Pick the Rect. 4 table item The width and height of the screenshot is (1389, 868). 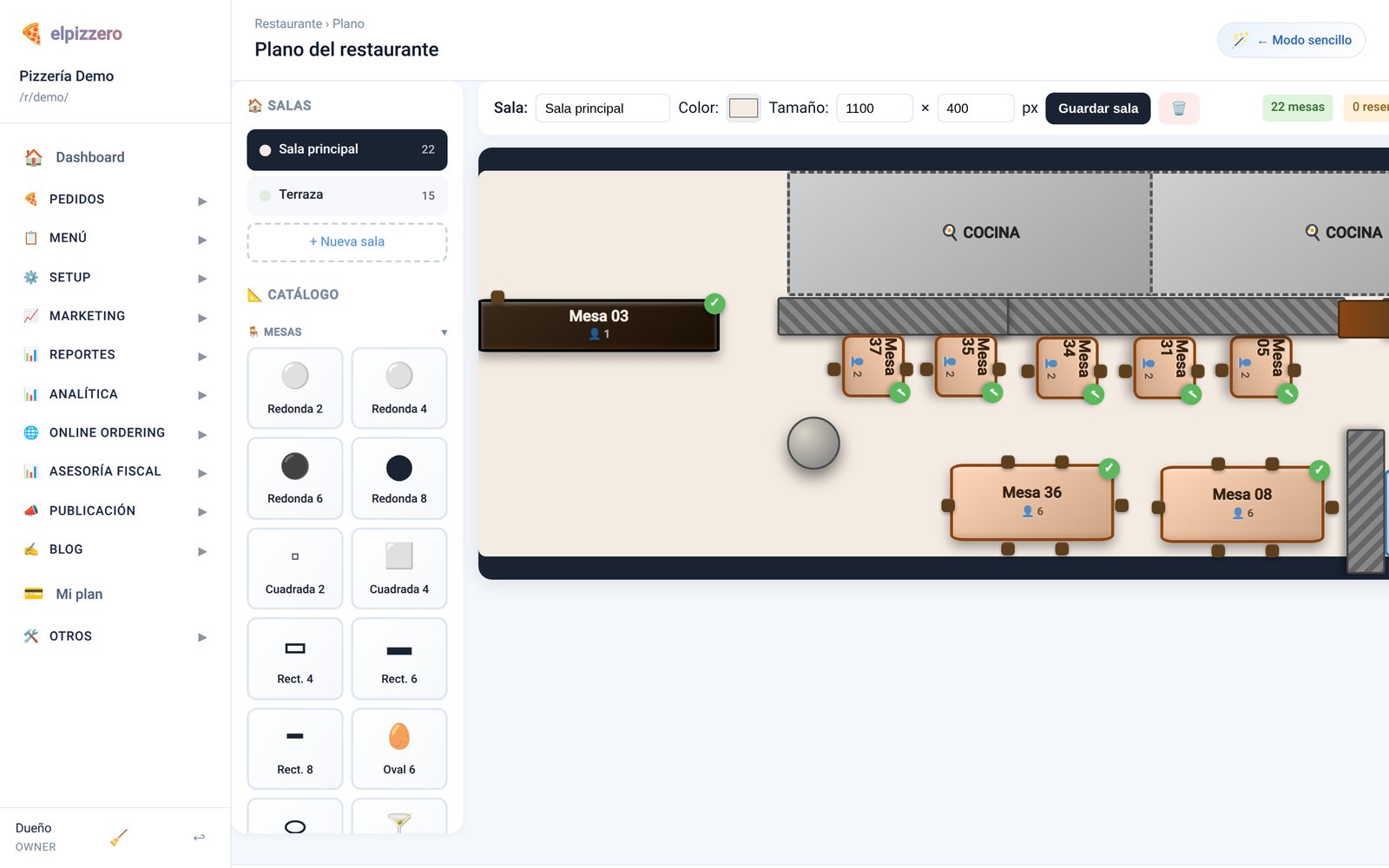(295, 659)
